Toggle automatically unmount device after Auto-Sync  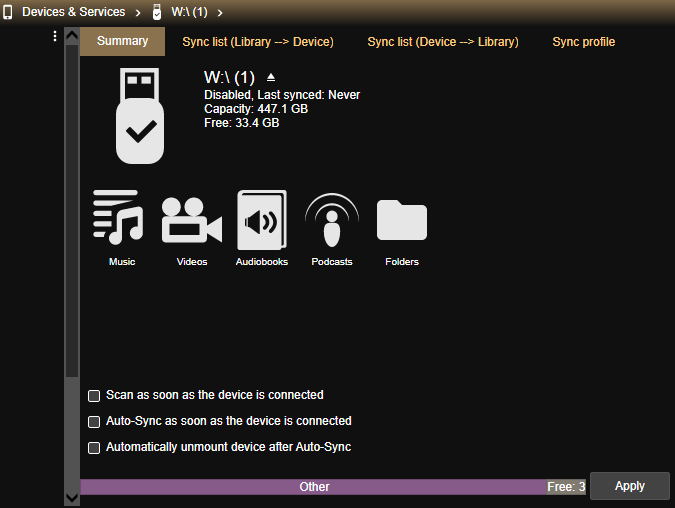95,448
